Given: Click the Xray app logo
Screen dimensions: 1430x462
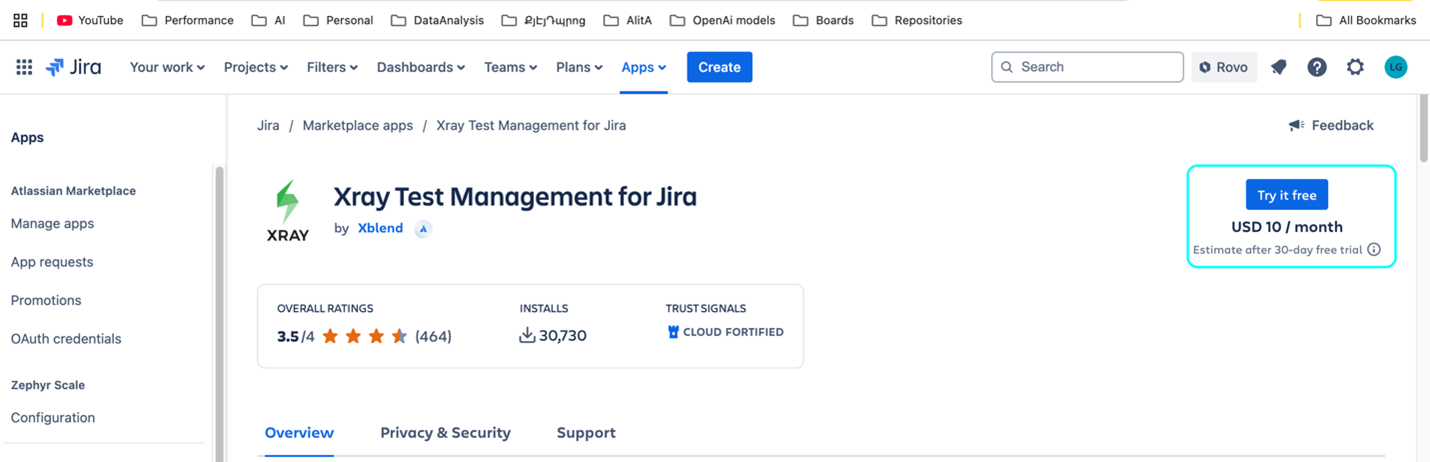Looking at the screenshot, I should pos(287,211).
